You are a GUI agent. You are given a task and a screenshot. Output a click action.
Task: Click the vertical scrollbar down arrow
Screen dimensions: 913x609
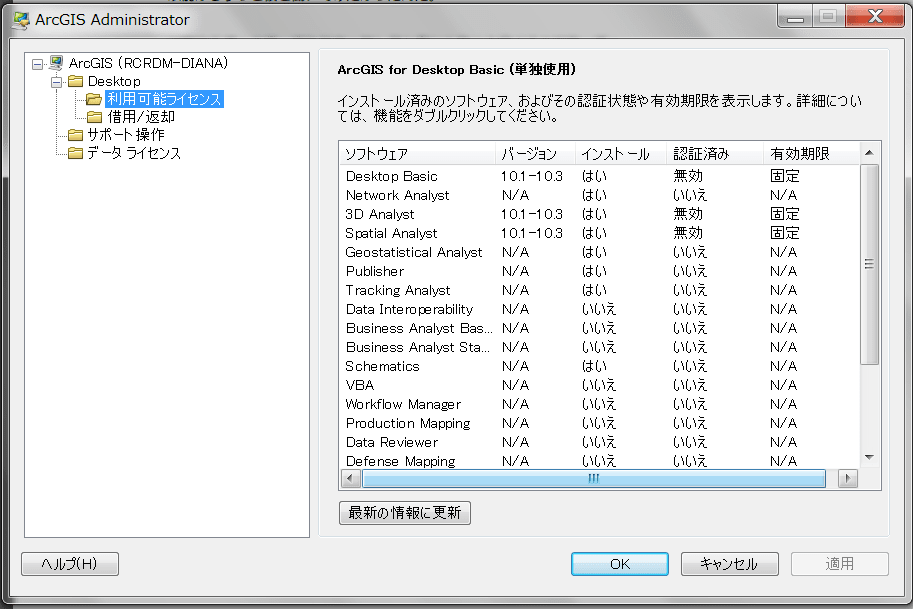tap(869, 458)
